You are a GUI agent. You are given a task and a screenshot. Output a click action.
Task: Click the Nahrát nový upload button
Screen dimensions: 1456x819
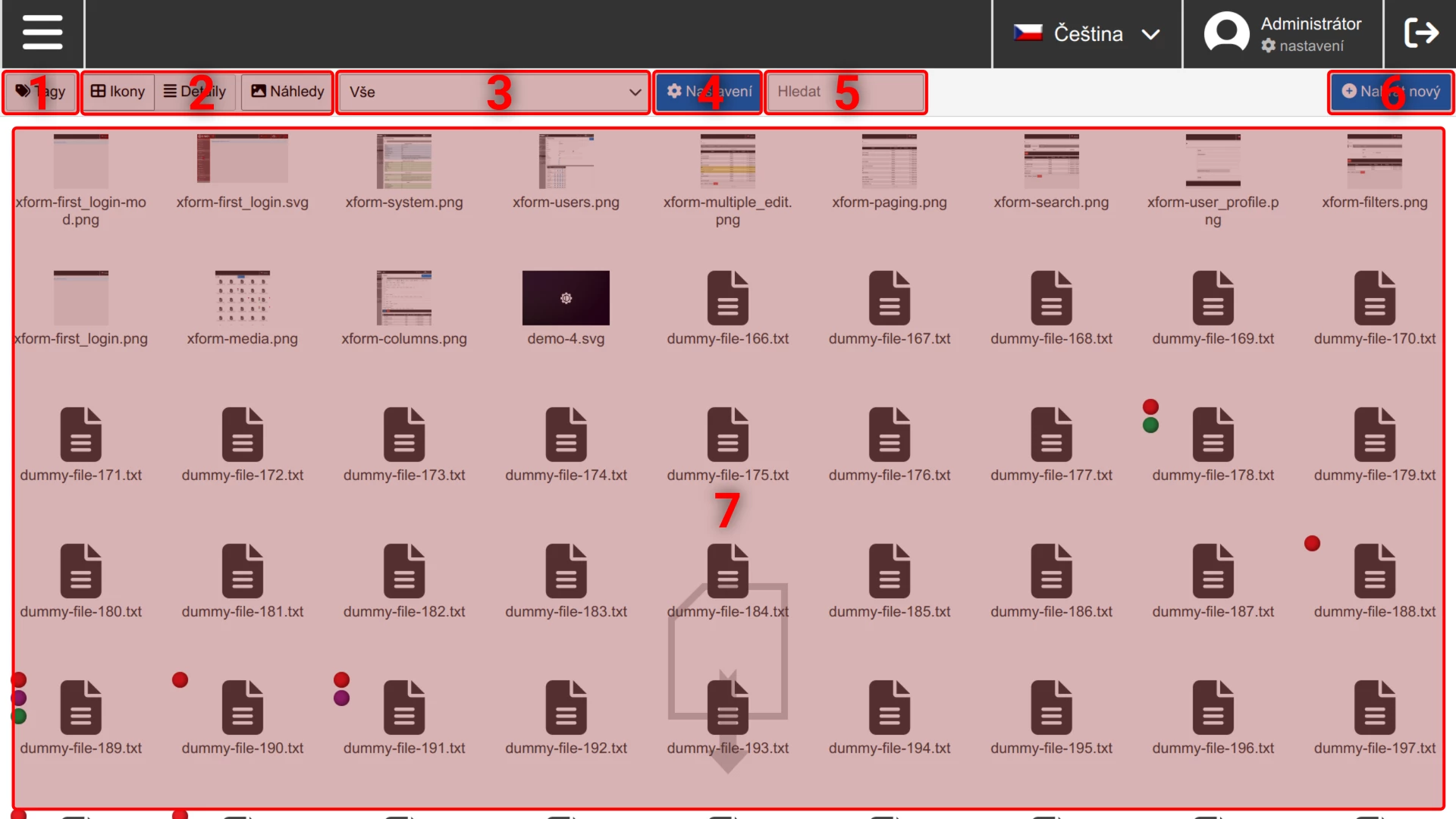(1390, 92)
